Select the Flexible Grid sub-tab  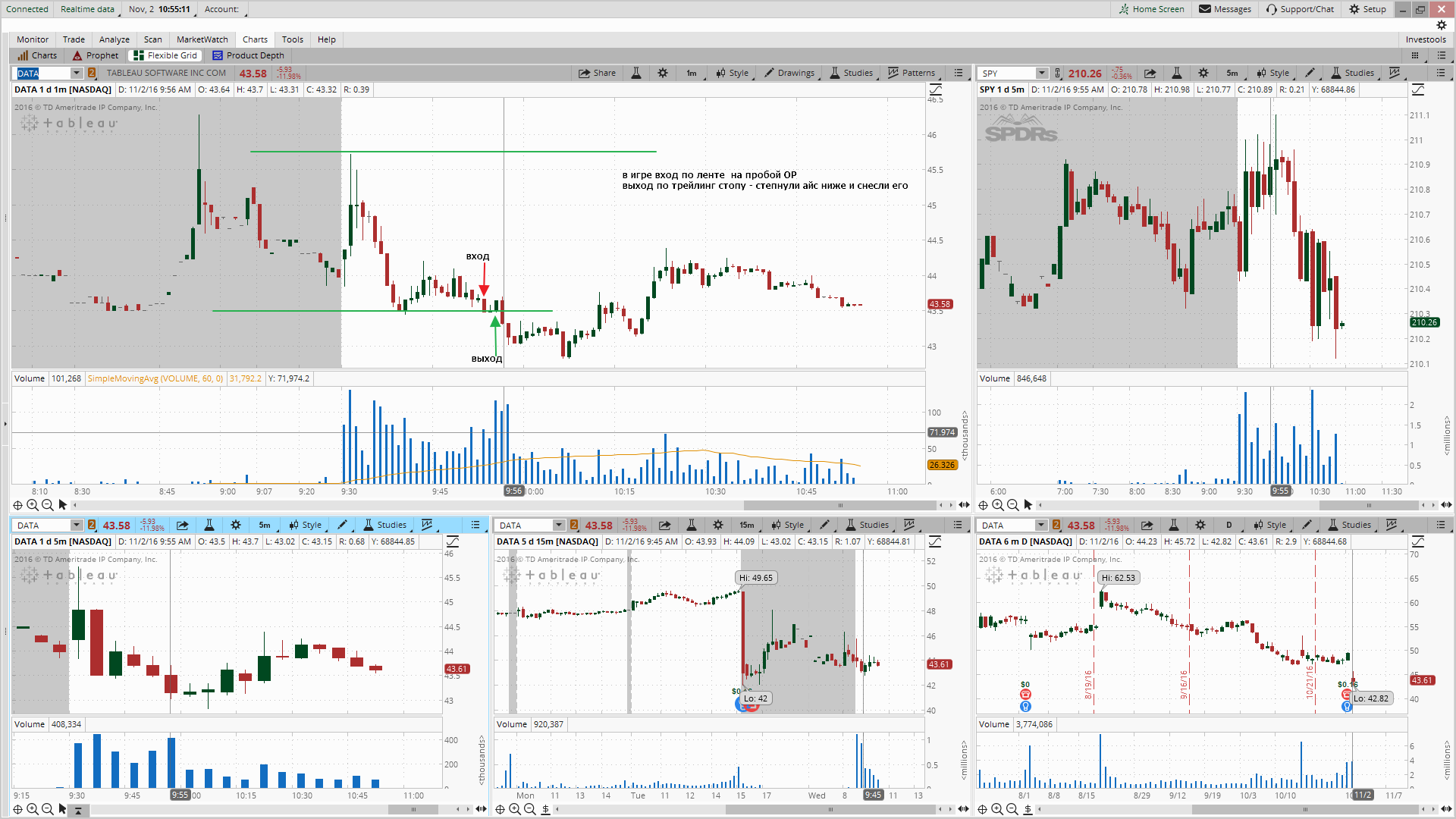165,55
